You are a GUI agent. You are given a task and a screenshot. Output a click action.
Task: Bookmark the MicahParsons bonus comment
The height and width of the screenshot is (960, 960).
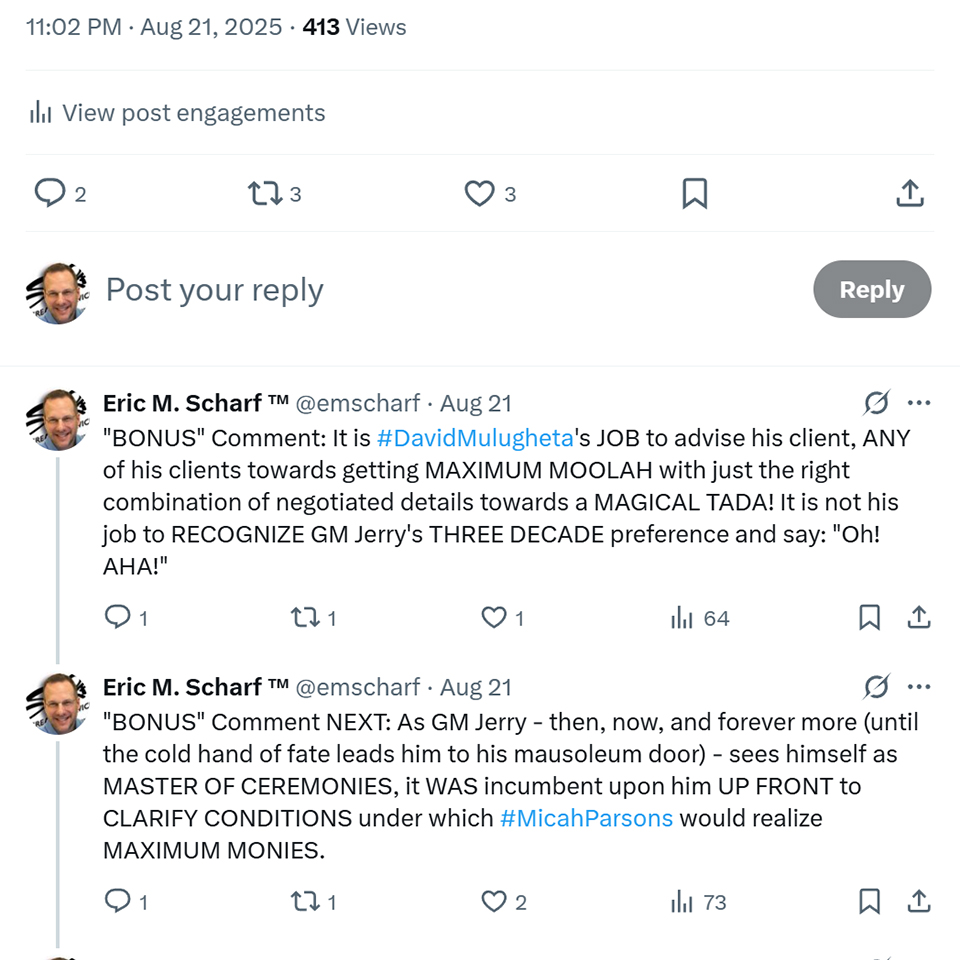pyautogui.click(x=869, y=902)
